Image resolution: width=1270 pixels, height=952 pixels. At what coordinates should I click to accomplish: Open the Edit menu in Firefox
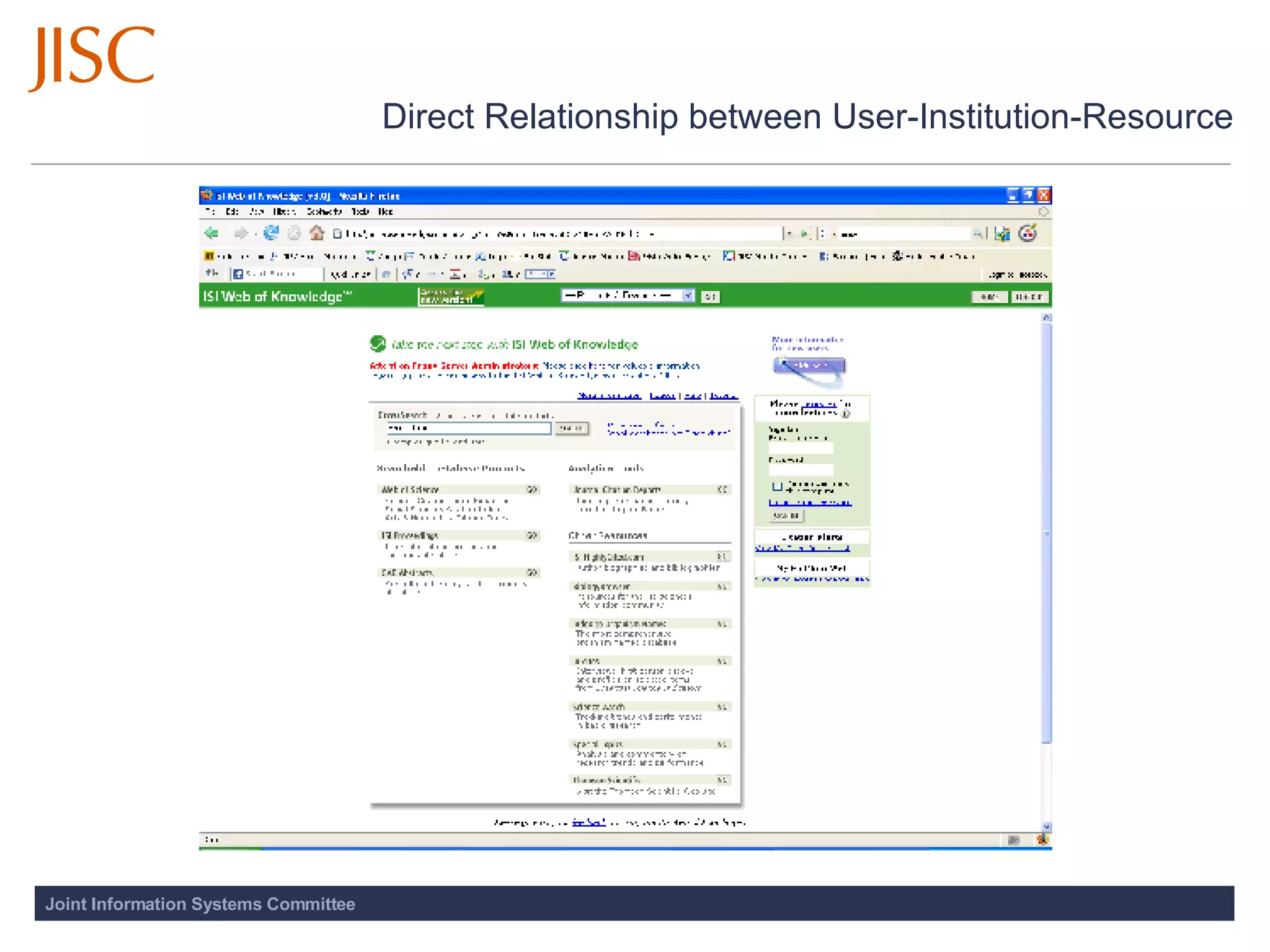tap(232, 211)
